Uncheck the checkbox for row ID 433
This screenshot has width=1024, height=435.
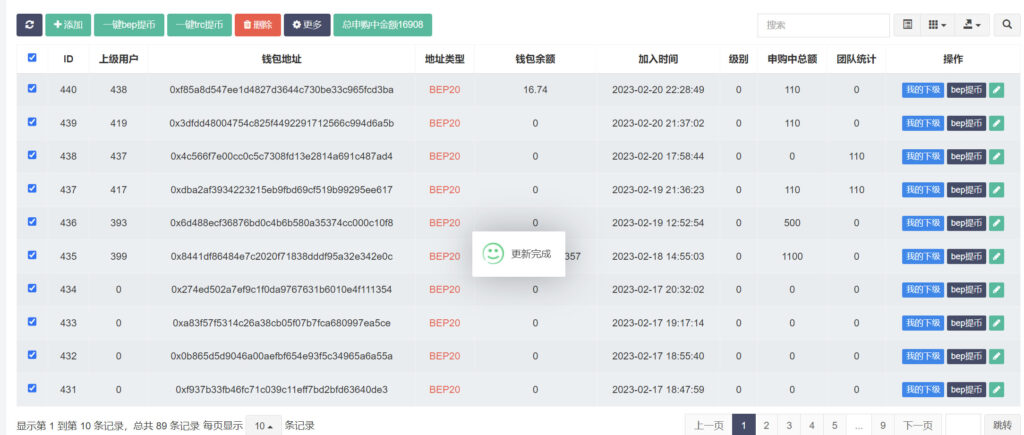(32, 321)
